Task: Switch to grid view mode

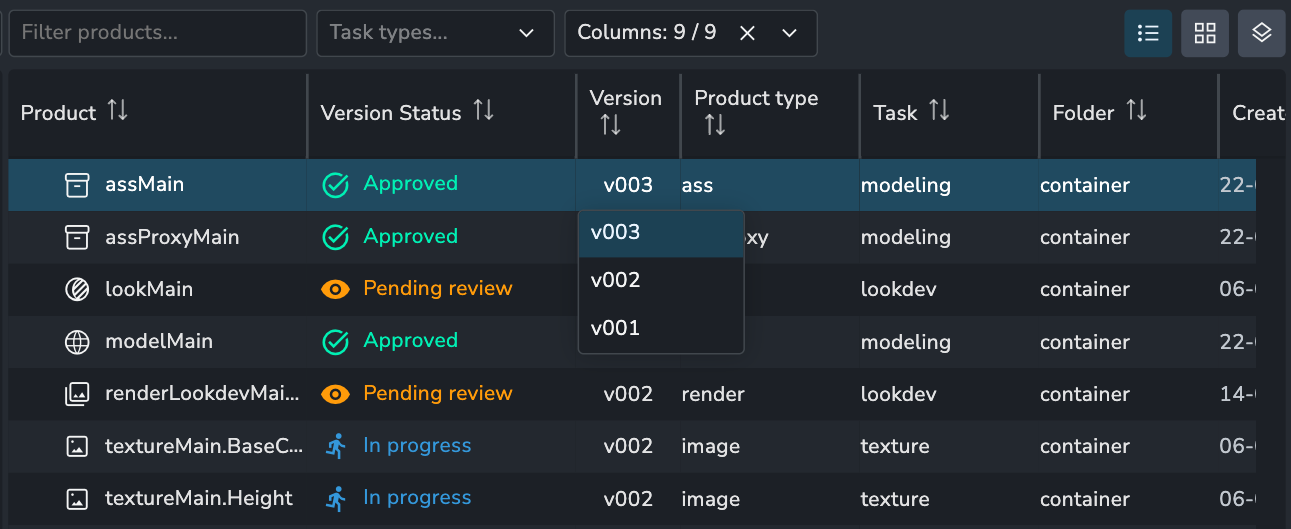Action: click(1205, 34)
